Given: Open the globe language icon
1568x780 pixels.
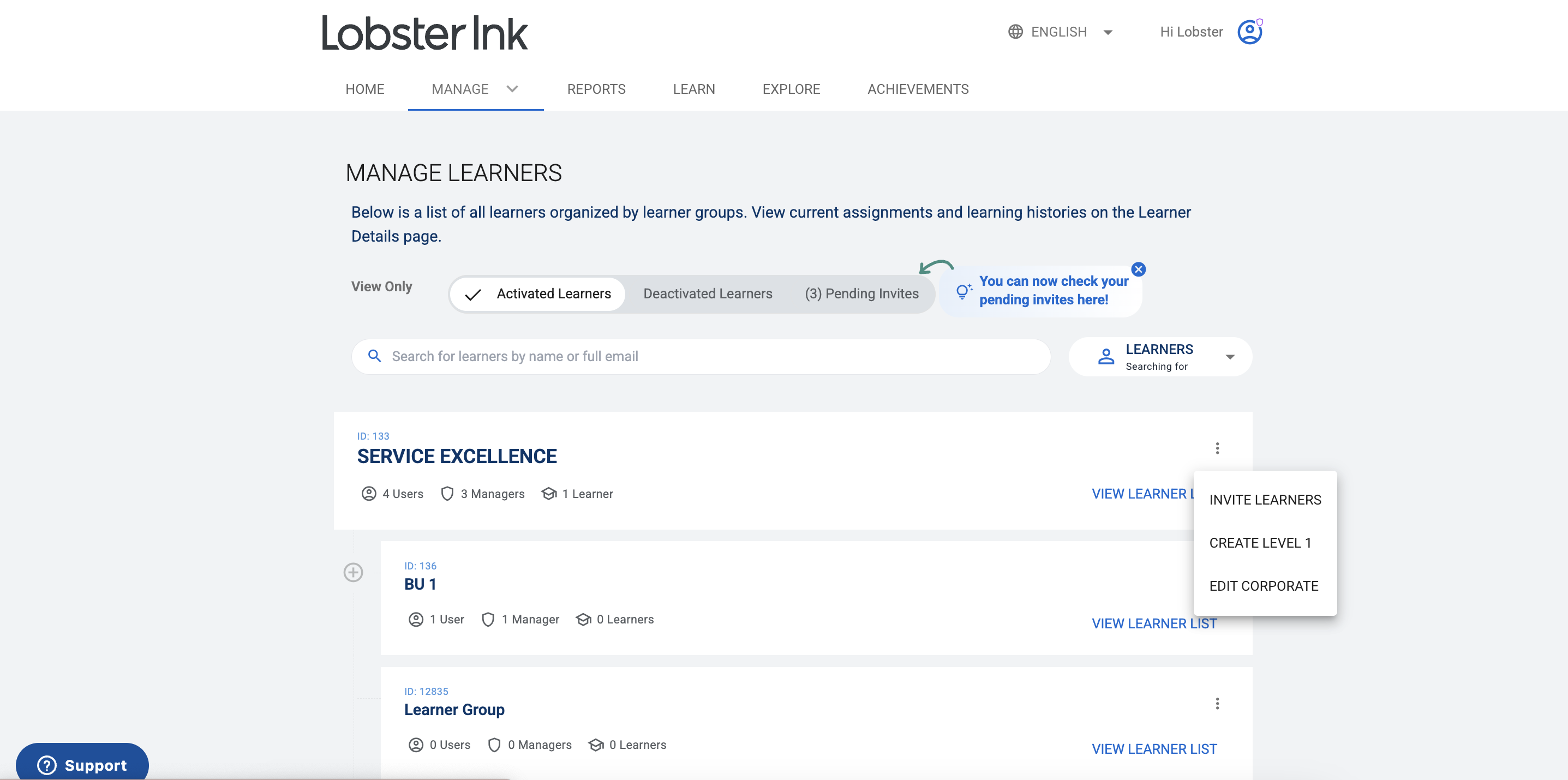Looking at the screenshot, I should coord(1015,32).
